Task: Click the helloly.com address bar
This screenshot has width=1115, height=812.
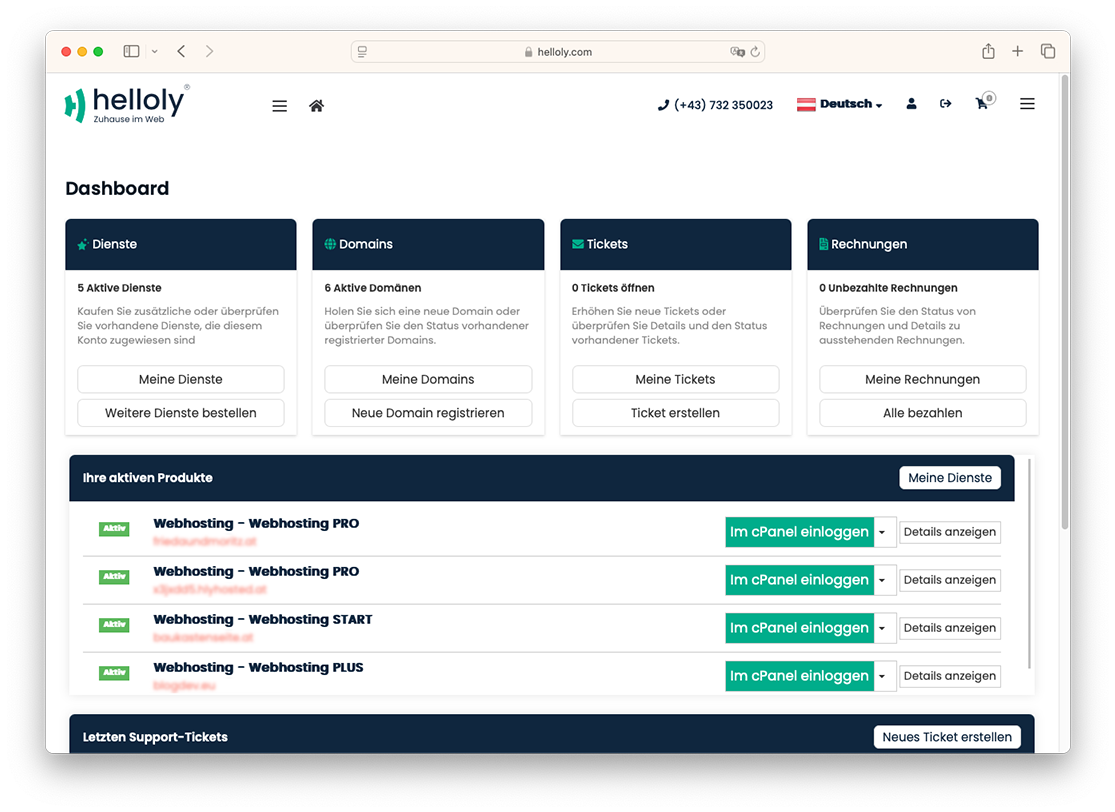Action: tap(558, 51)
